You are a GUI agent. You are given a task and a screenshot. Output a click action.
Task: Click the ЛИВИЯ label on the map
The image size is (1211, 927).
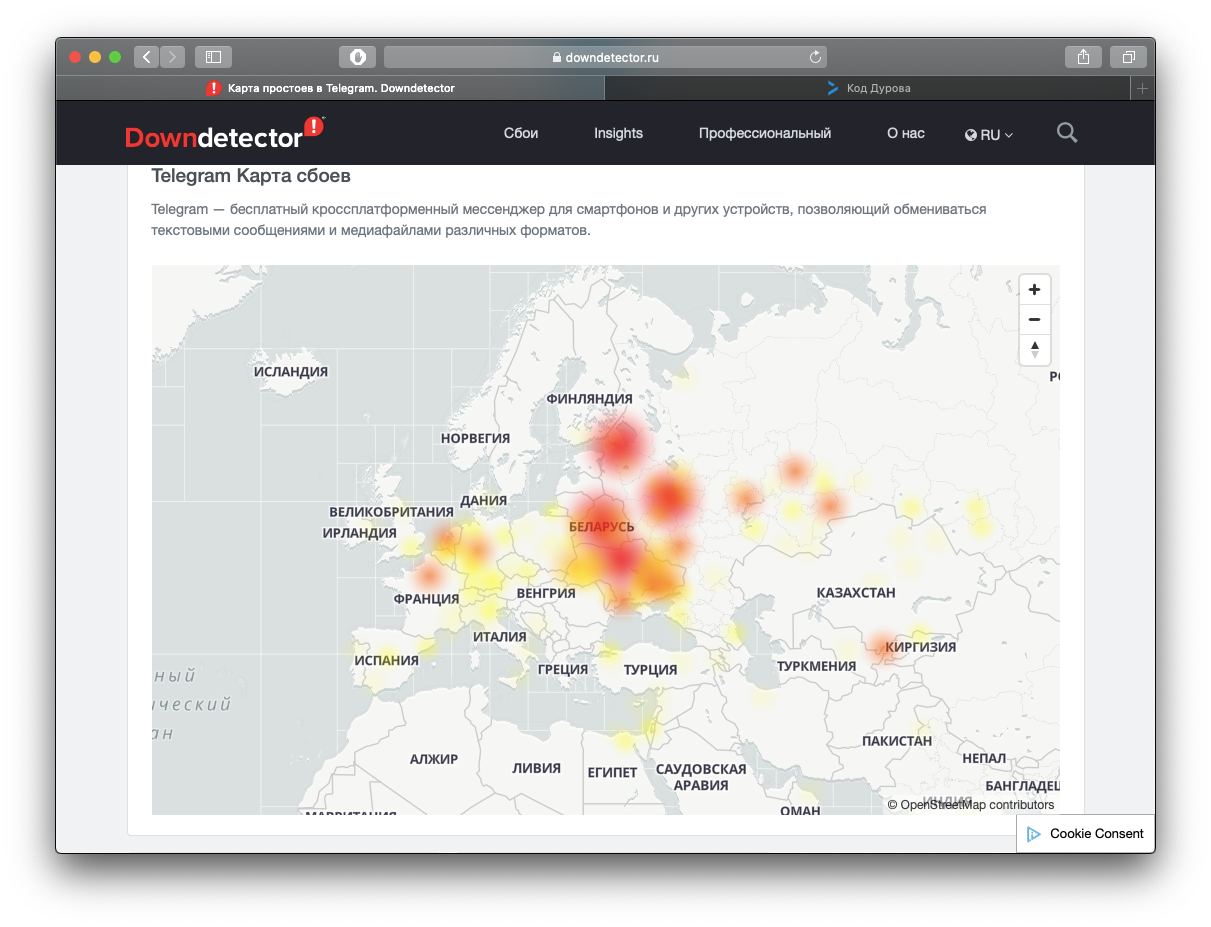pos(536,768)
